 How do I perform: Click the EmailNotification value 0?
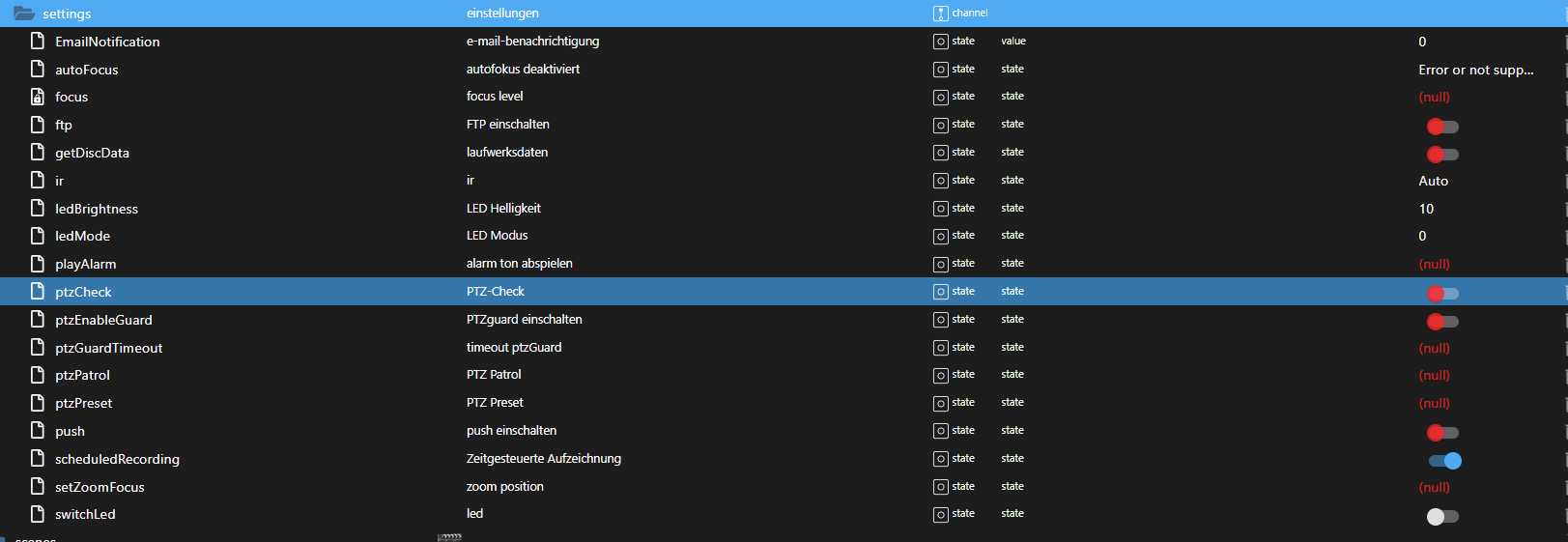click(x=1422, y=42)
